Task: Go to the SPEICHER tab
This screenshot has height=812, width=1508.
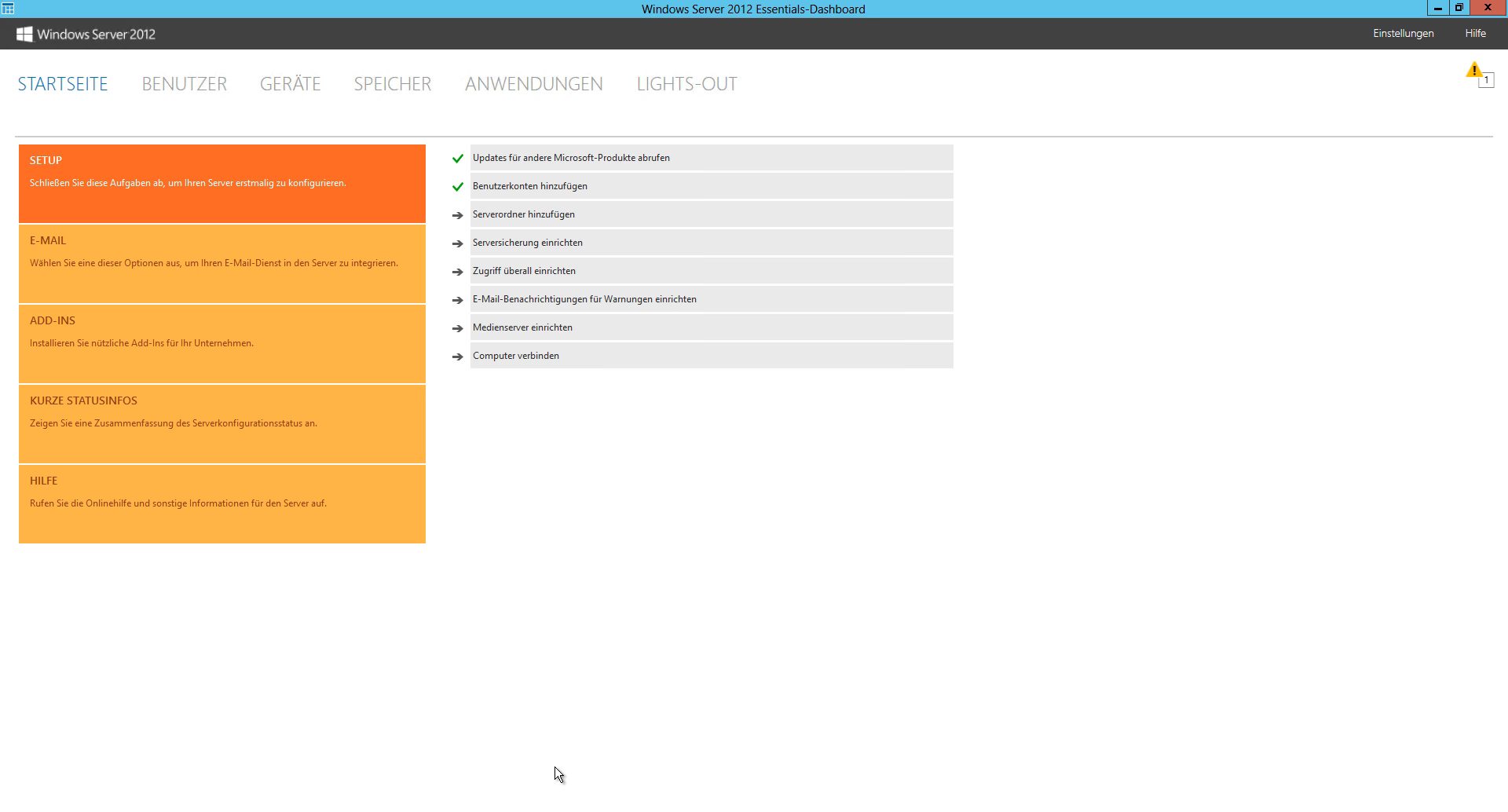Action: 392,84
